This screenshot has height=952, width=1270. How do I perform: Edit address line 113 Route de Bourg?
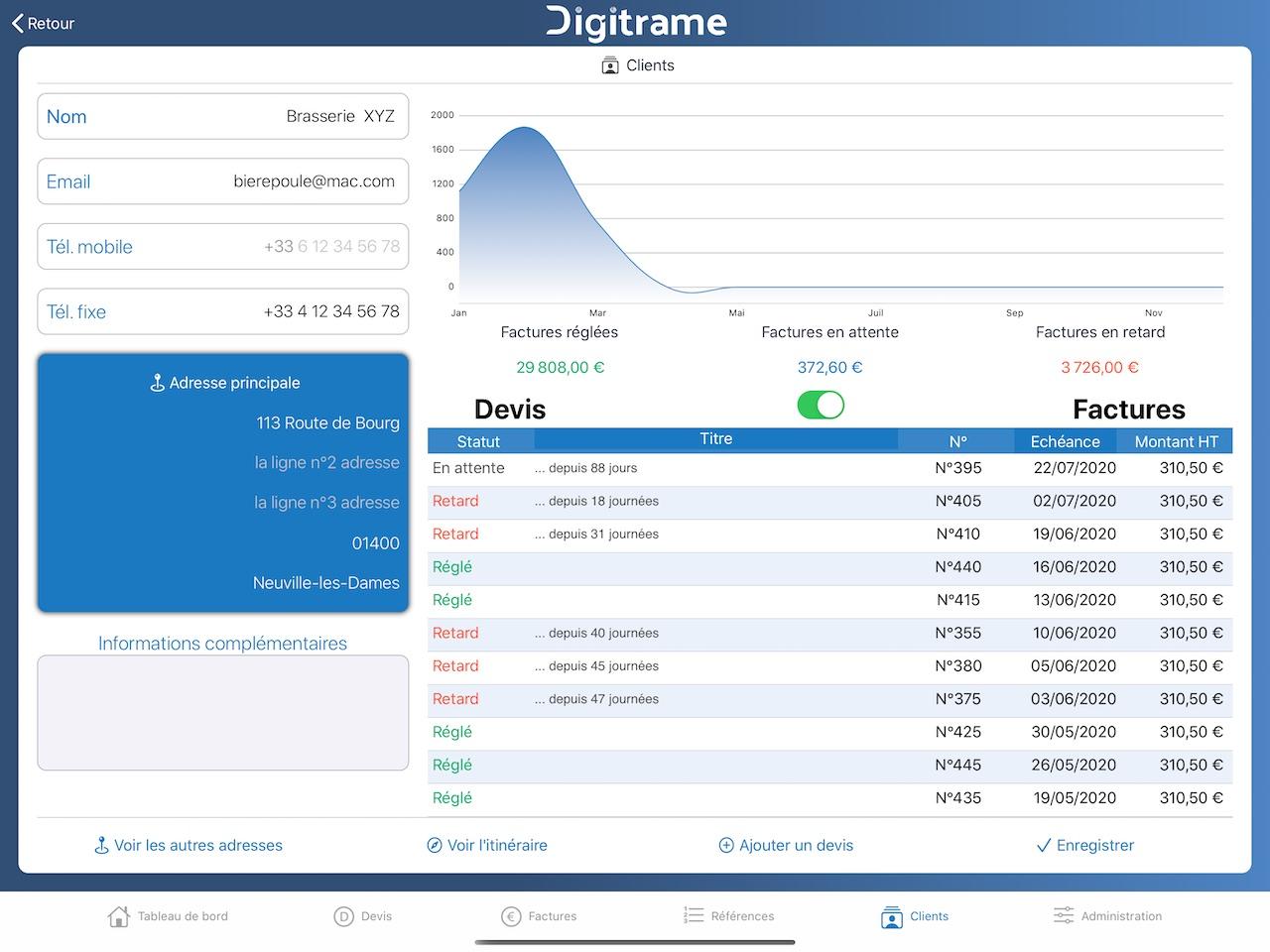[x=327, y=423]
